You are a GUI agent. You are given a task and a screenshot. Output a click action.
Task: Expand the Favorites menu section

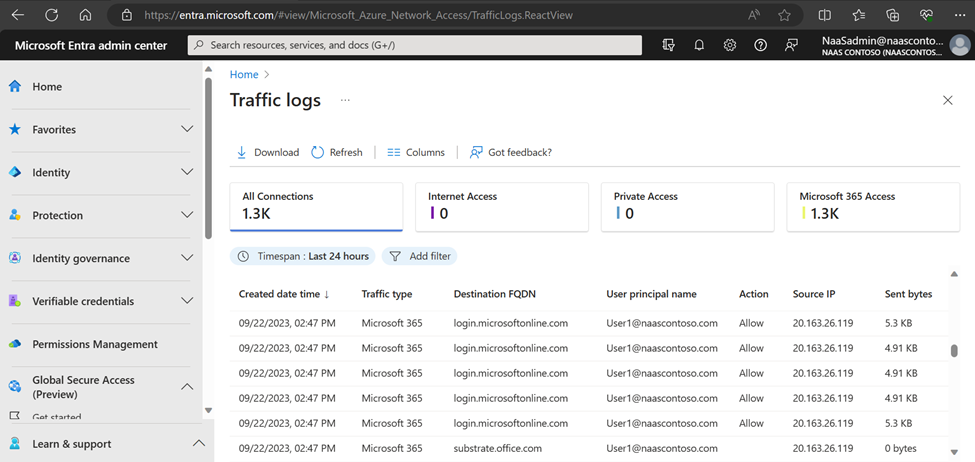click(x=187, y=129)
